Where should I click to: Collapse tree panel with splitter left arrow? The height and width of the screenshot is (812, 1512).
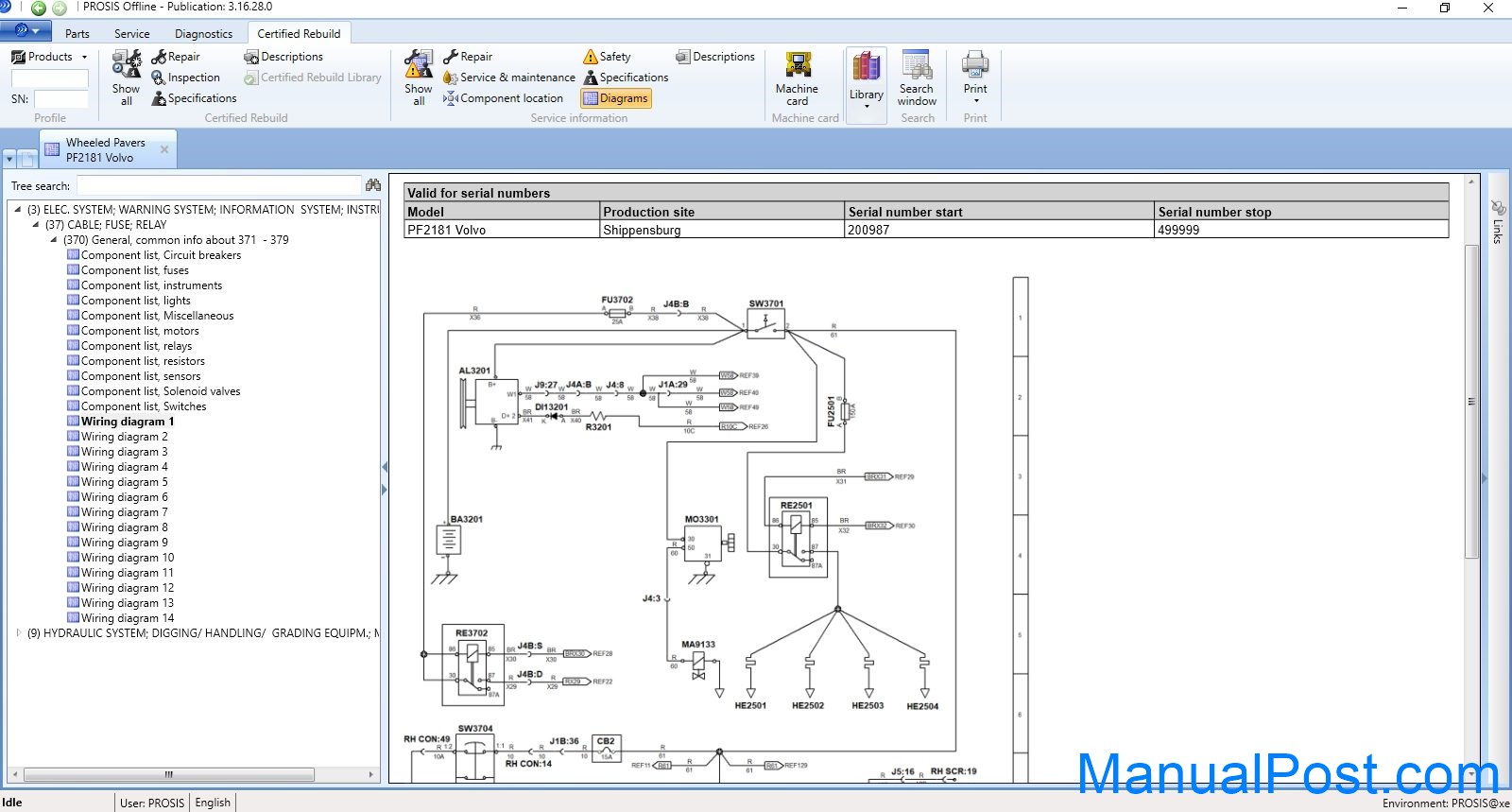coord(384,467)
